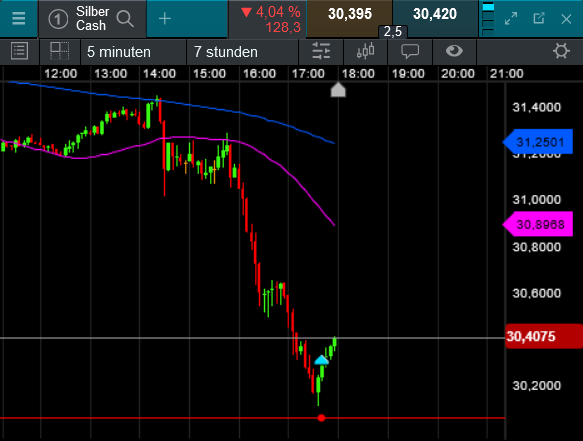Click the 30,6000 price axis label
Screen dimensions: 583x441
(537, 293)
